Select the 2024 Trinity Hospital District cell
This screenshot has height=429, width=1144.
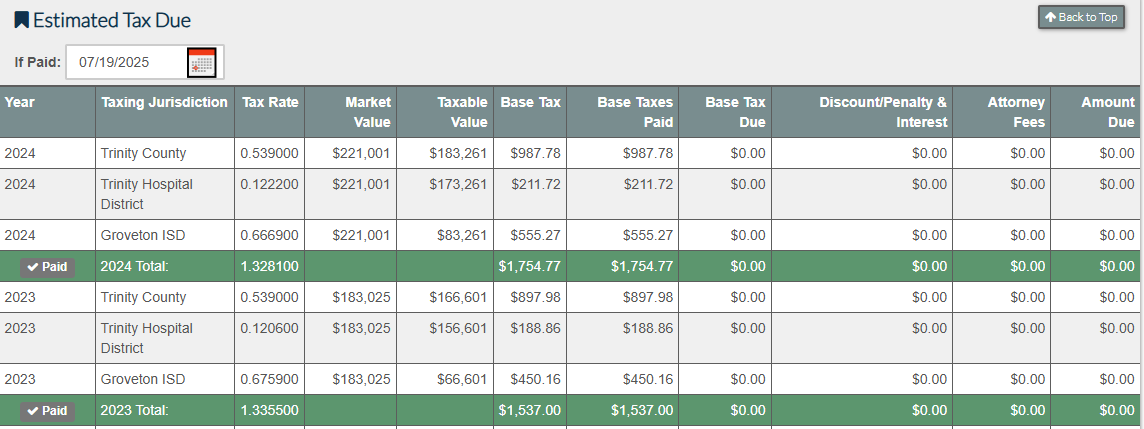146,194
